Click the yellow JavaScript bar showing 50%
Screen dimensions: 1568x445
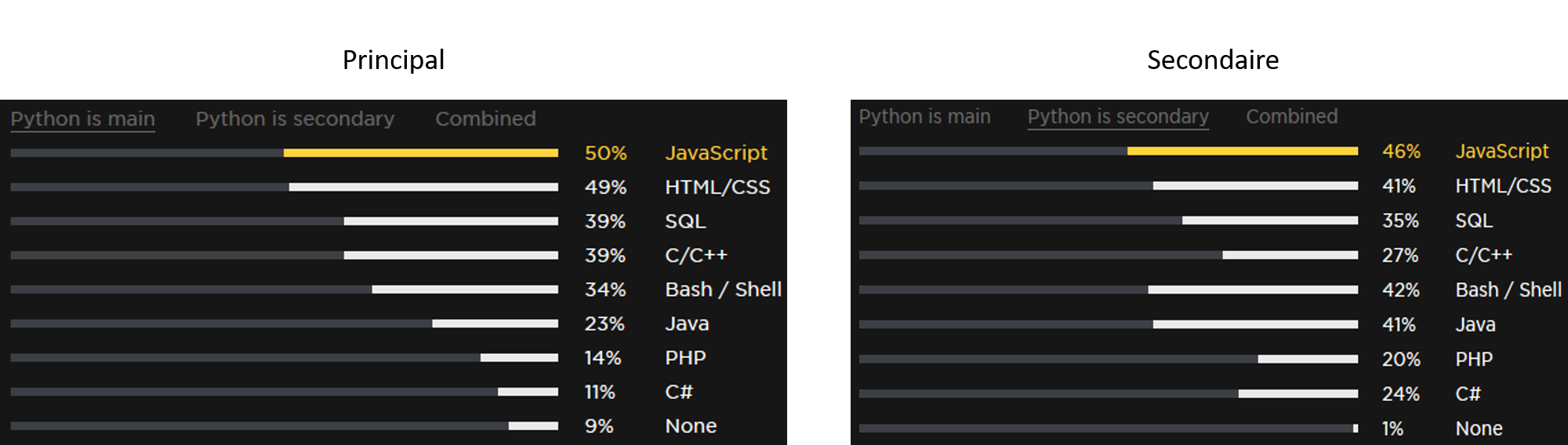pyautogui.click(x=420, y=153)
